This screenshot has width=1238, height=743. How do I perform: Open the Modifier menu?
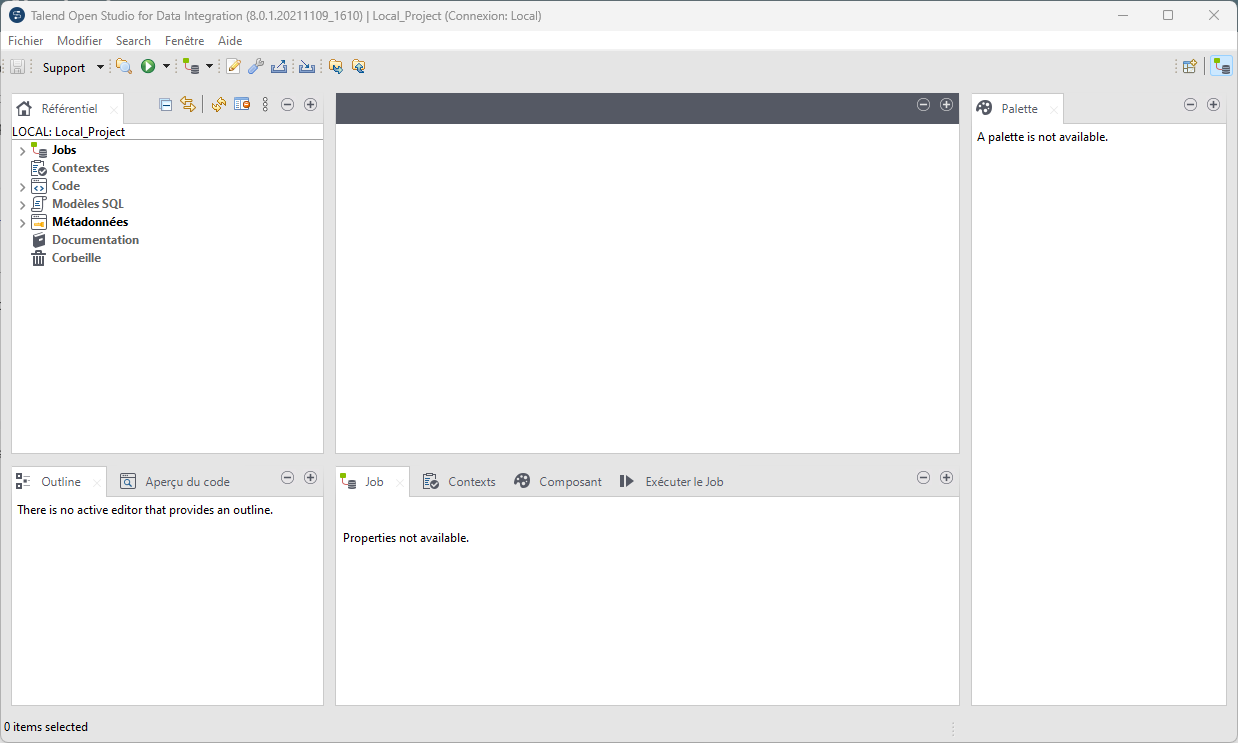click(80, 41)
